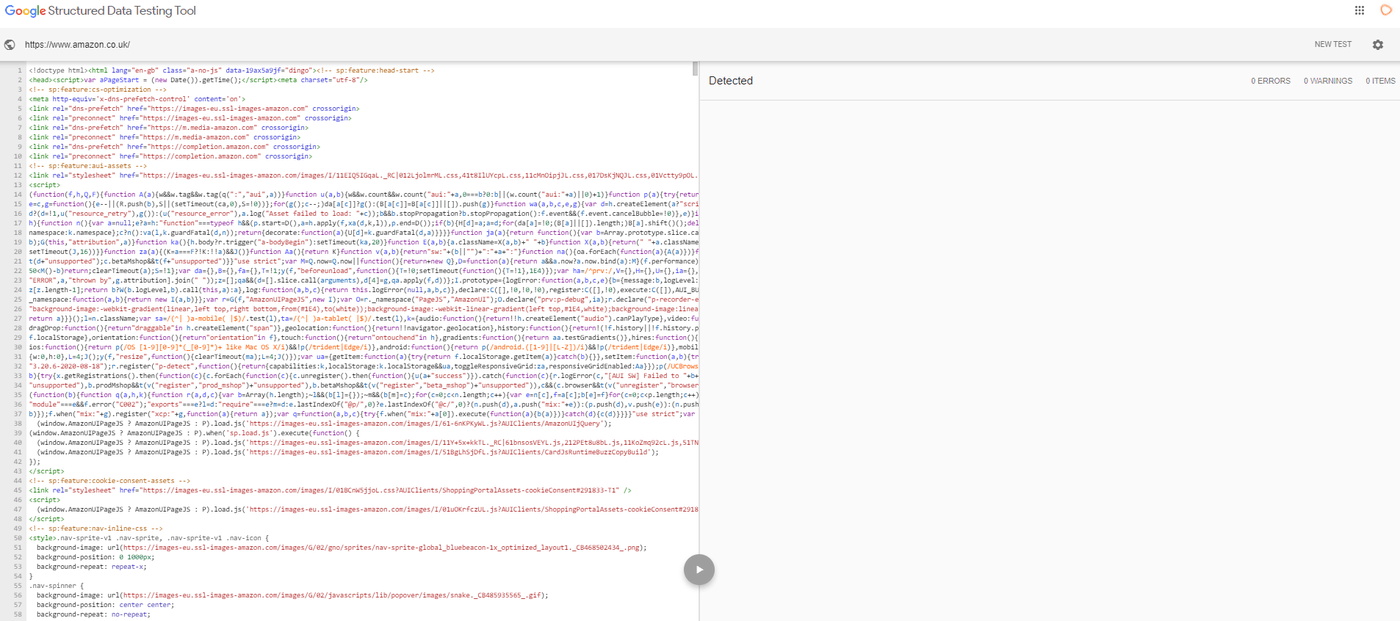Click line number 1 in the gutter
The width and height of the screenshot is (1400, 621).
(20, 71)
